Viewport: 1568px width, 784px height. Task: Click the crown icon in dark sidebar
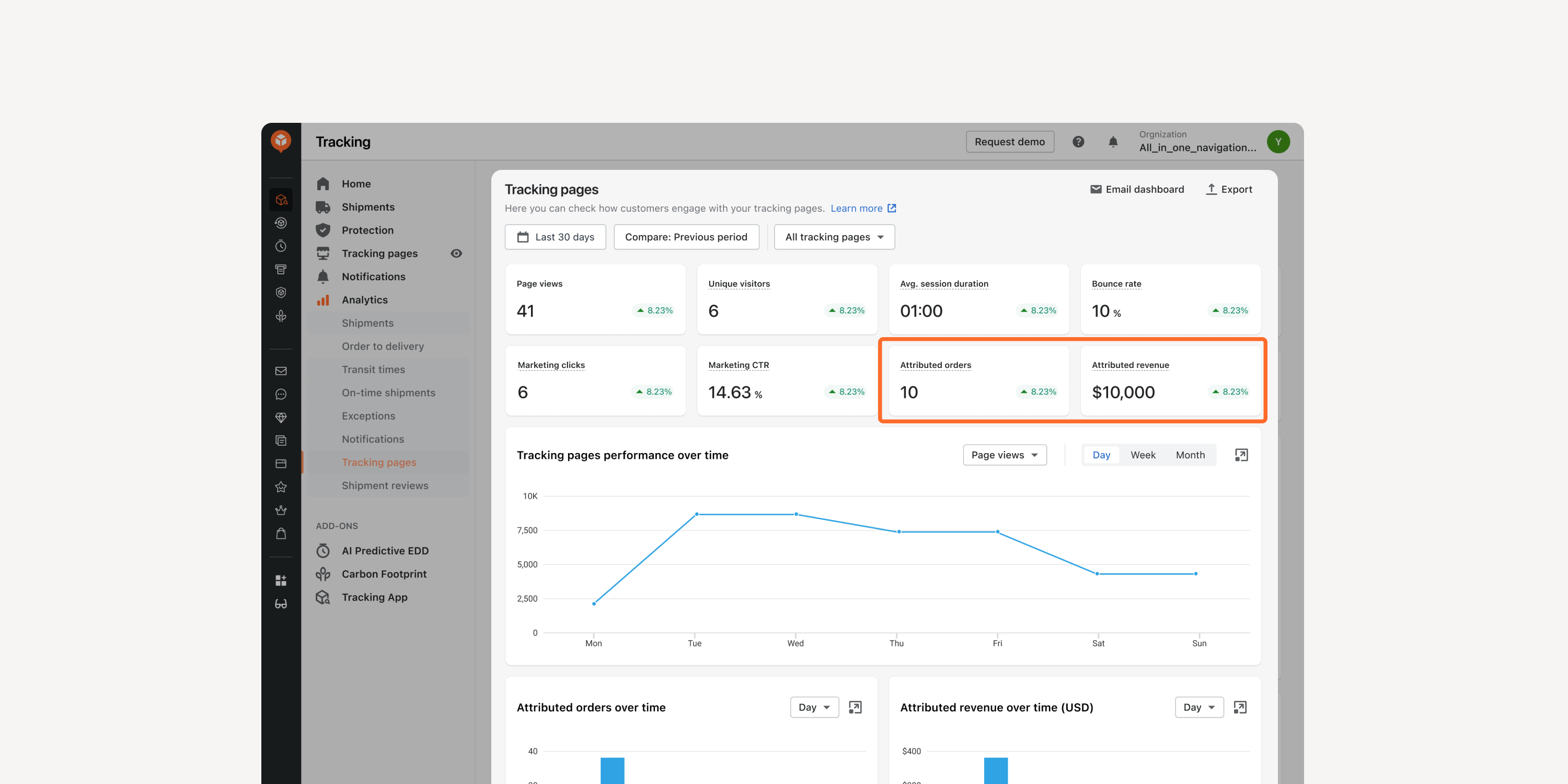281,510
